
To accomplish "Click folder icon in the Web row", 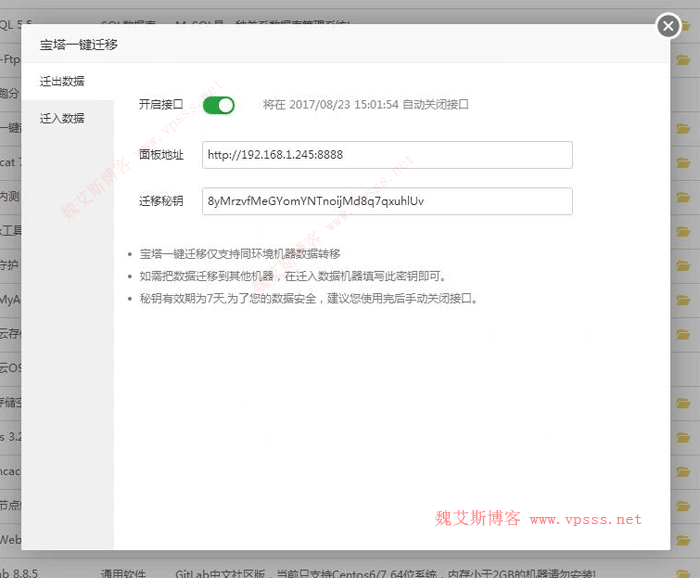I will pyautogui.click(x=684, y=540).
